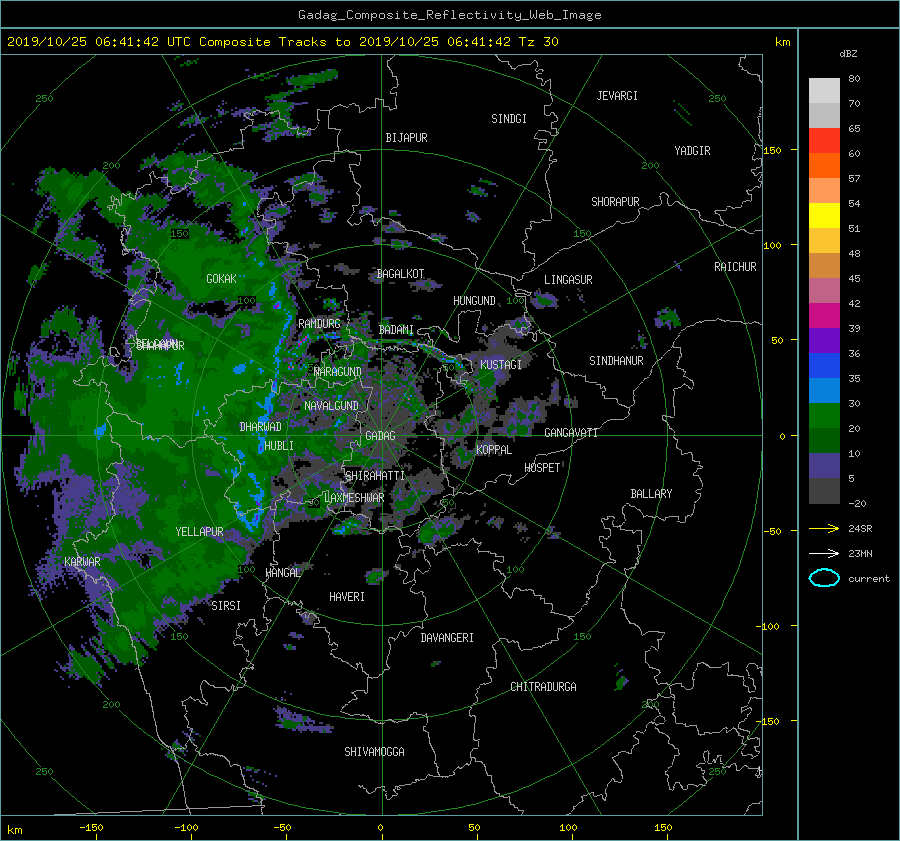This screenshot has height=841, width=900.
Task: Click the blue 35-36 dBZ color swatch
Action: pyautogui.click(x=824, y=366)
